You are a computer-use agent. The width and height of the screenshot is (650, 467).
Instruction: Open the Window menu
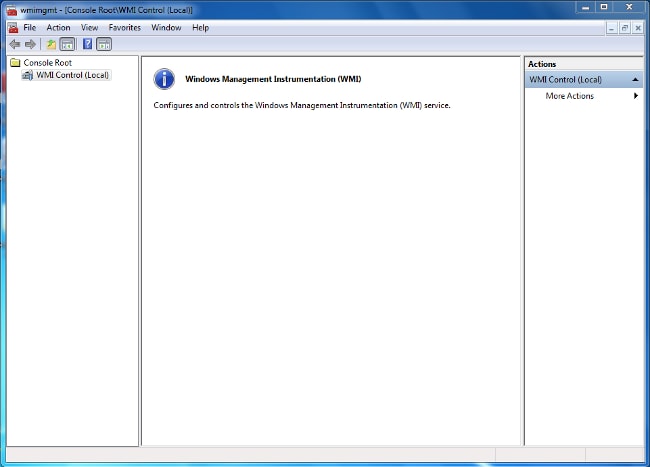pyautogui.click(x=166, y=28)
